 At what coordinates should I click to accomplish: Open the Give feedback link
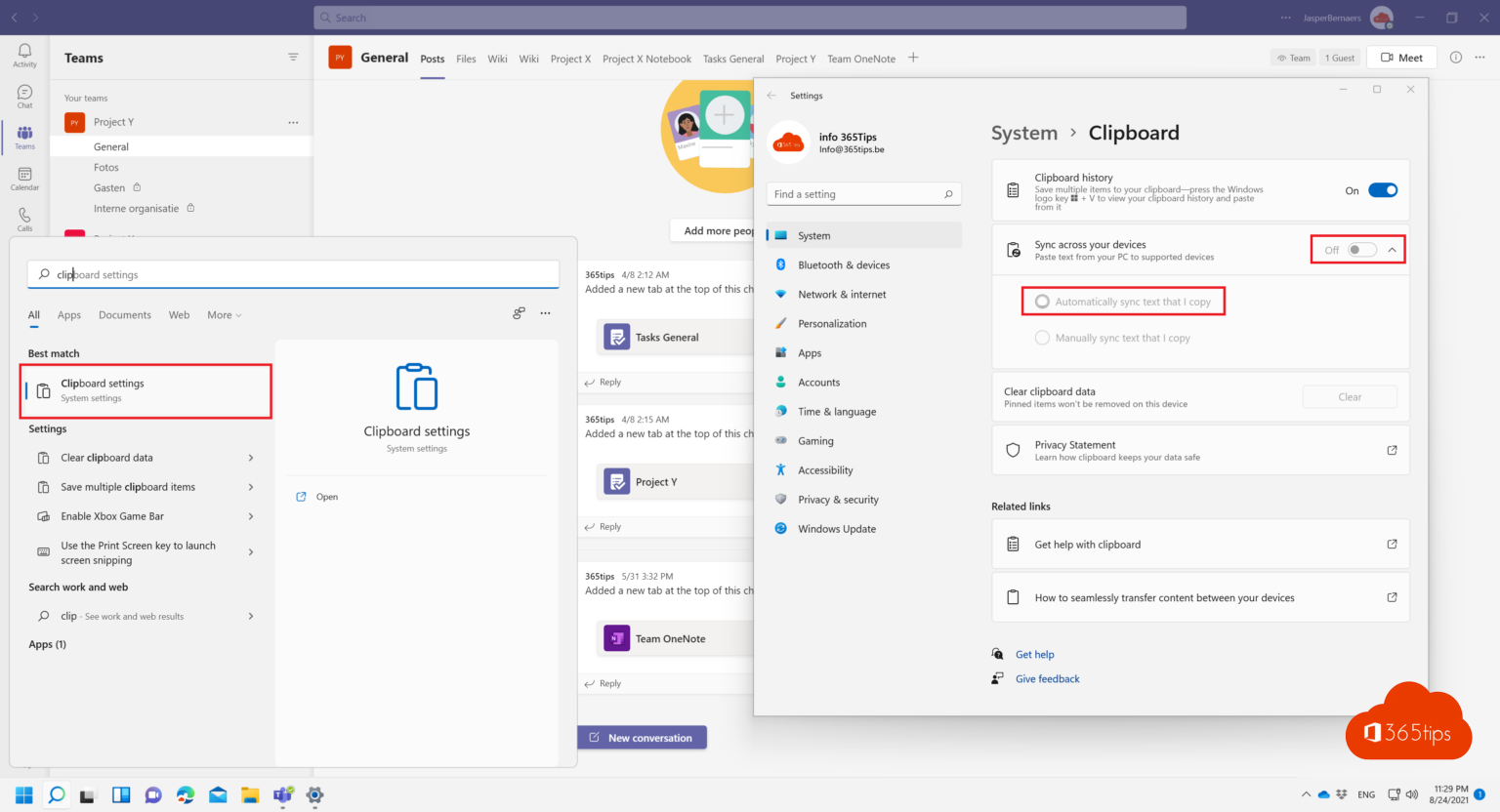tap(1047, 678)
